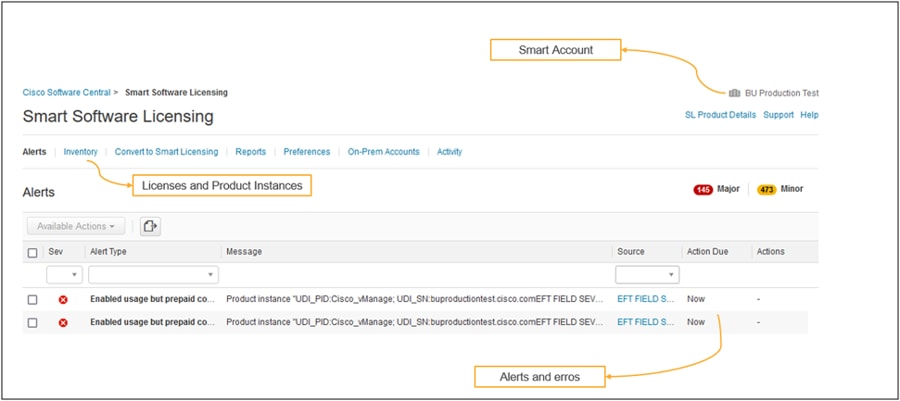This screenshot has height=401, width=900.
Task: Open the second row's EFT FIELD S... source link
Action: point(646,322)
